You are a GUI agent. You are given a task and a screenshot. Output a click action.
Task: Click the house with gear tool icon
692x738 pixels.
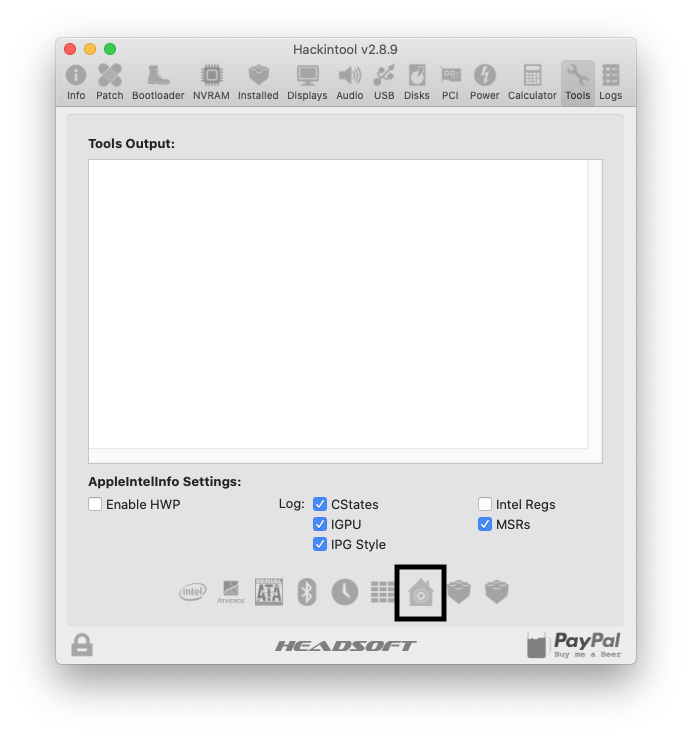point(420,592)
